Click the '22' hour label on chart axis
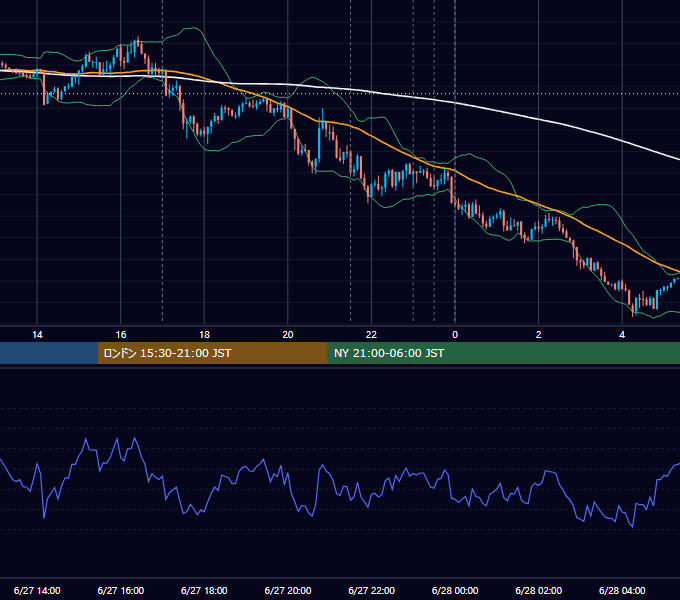This screenshot has width=680, height=600. [x=371, y=335]
